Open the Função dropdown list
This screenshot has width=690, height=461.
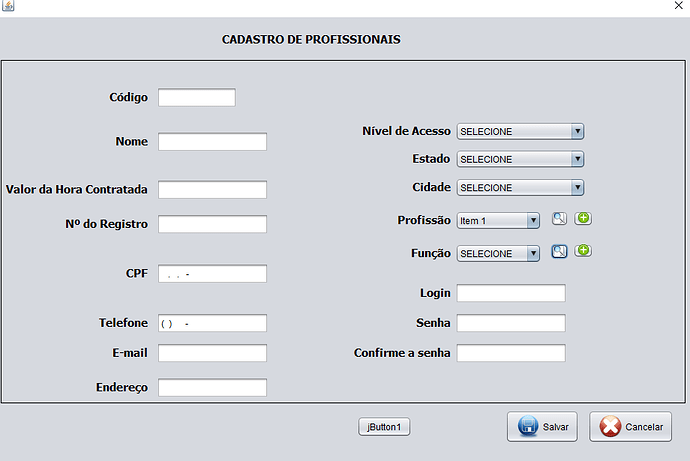point(498,253)
